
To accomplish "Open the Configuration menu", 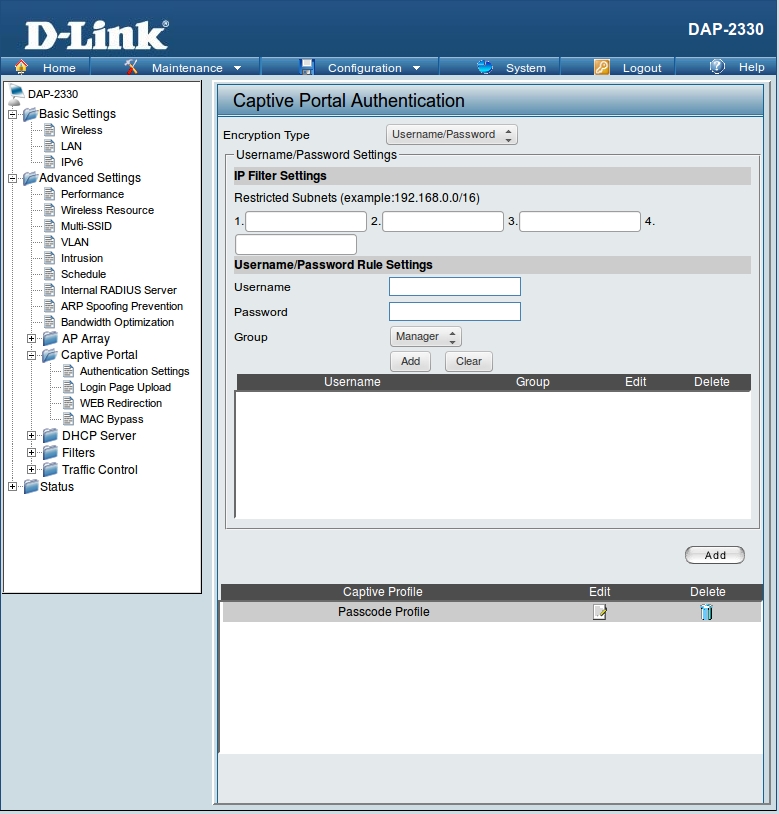I will (364, 68).
